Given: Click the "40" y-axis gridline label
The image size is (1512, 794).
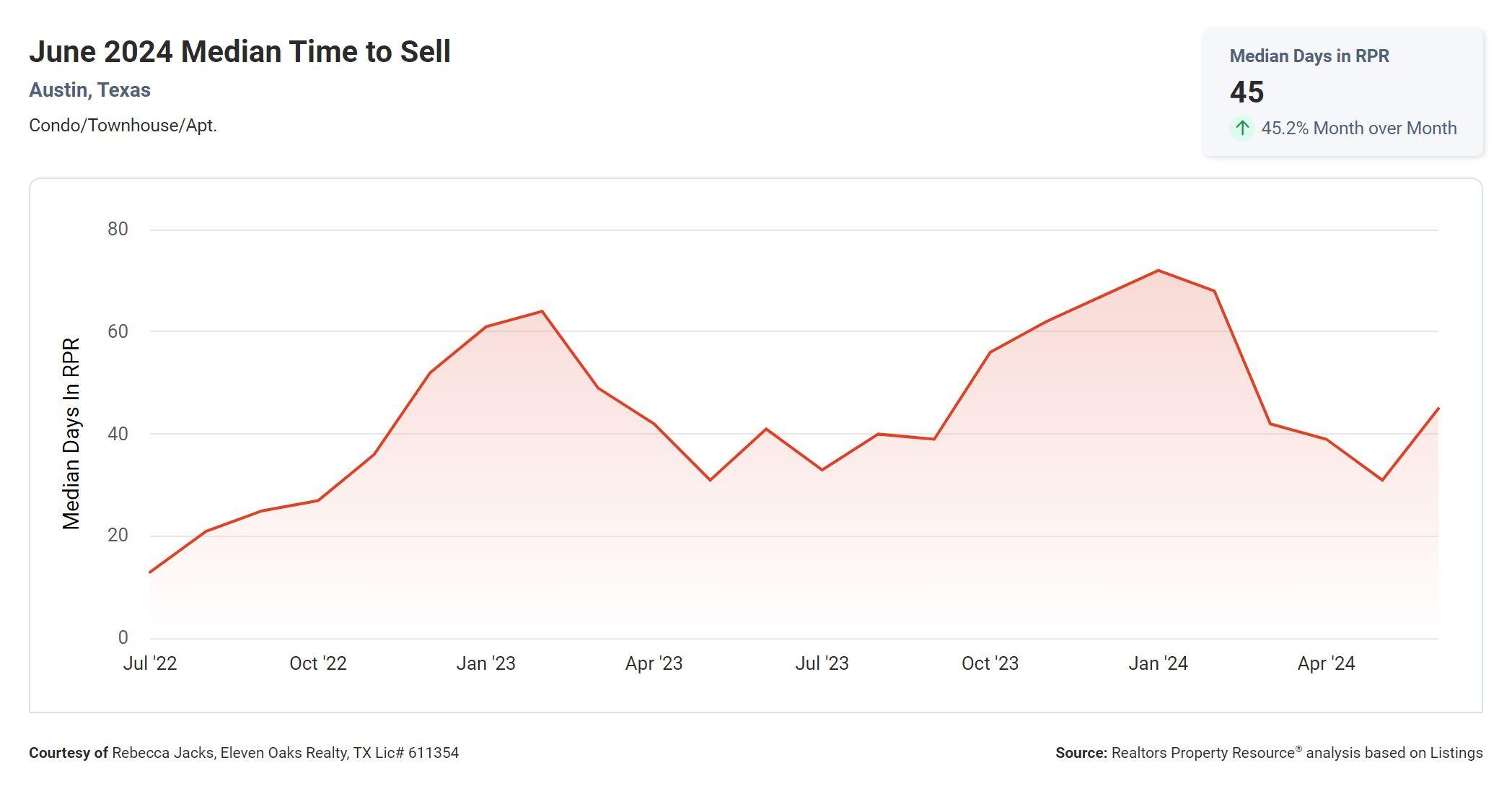Looking at the screenshot, I should point(118,434).
